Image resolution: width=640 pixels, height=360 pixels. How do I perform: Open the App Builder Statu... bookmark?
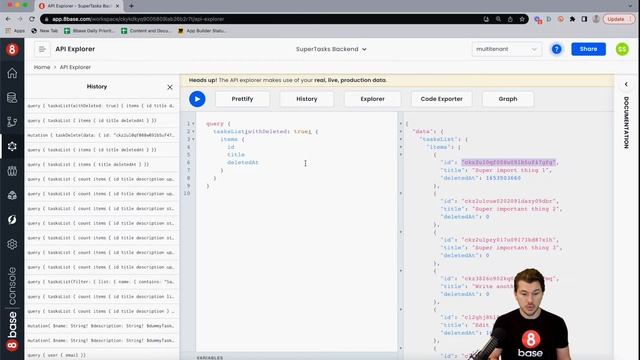(x=202, y=31)
